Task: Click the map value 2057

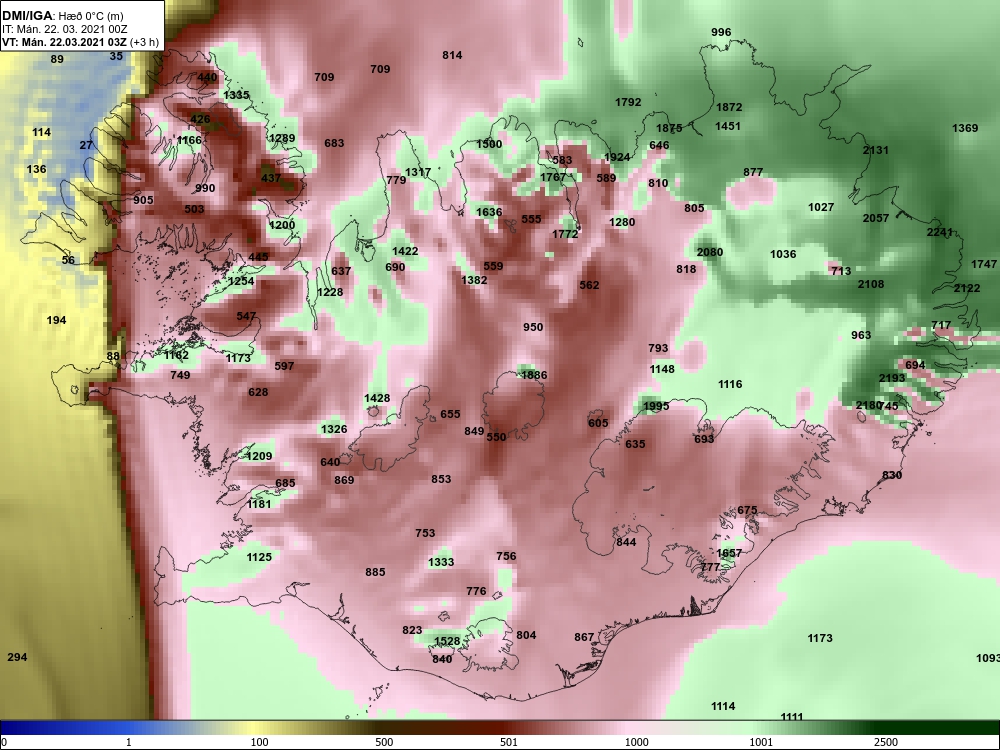Action: click(x=876, y=217)
